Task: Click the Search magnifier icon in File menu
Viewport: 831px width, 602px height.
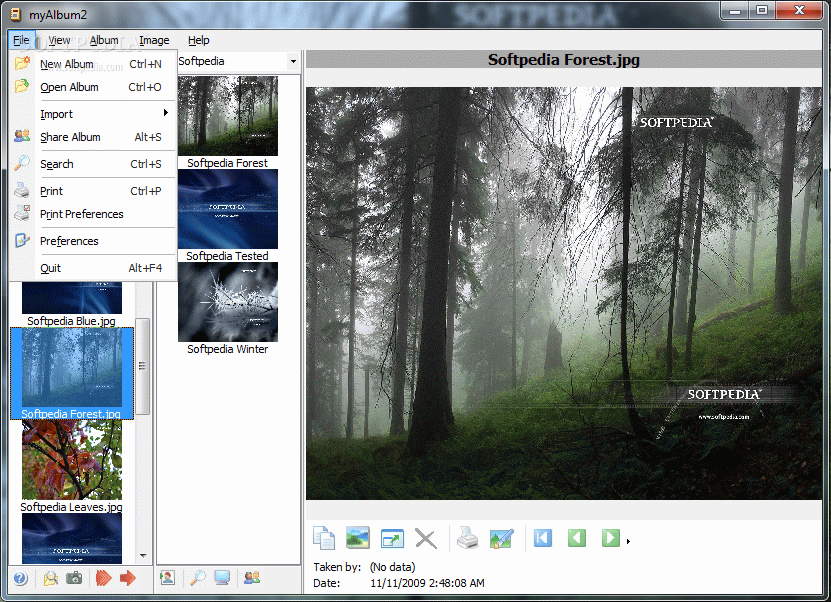Action: tap(22, 163)
